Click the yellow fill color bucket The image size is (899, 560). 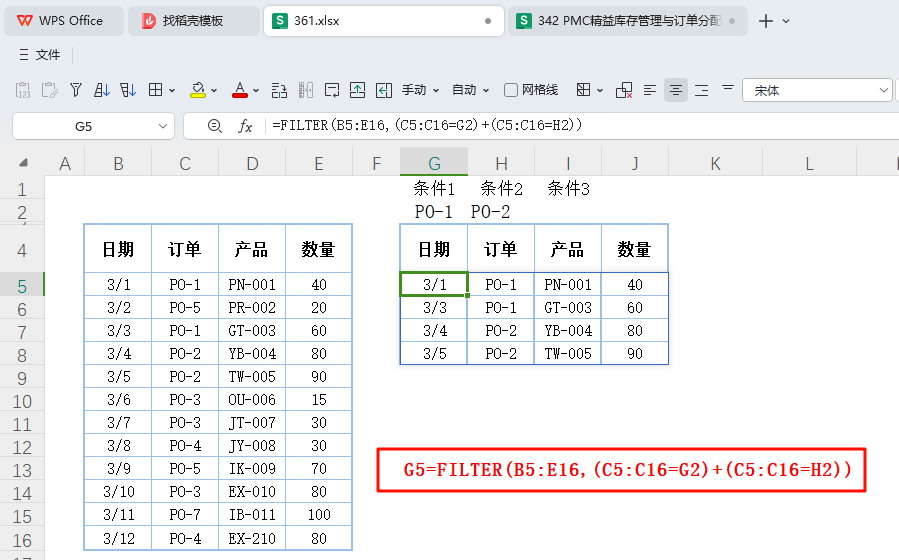[198, 90]
